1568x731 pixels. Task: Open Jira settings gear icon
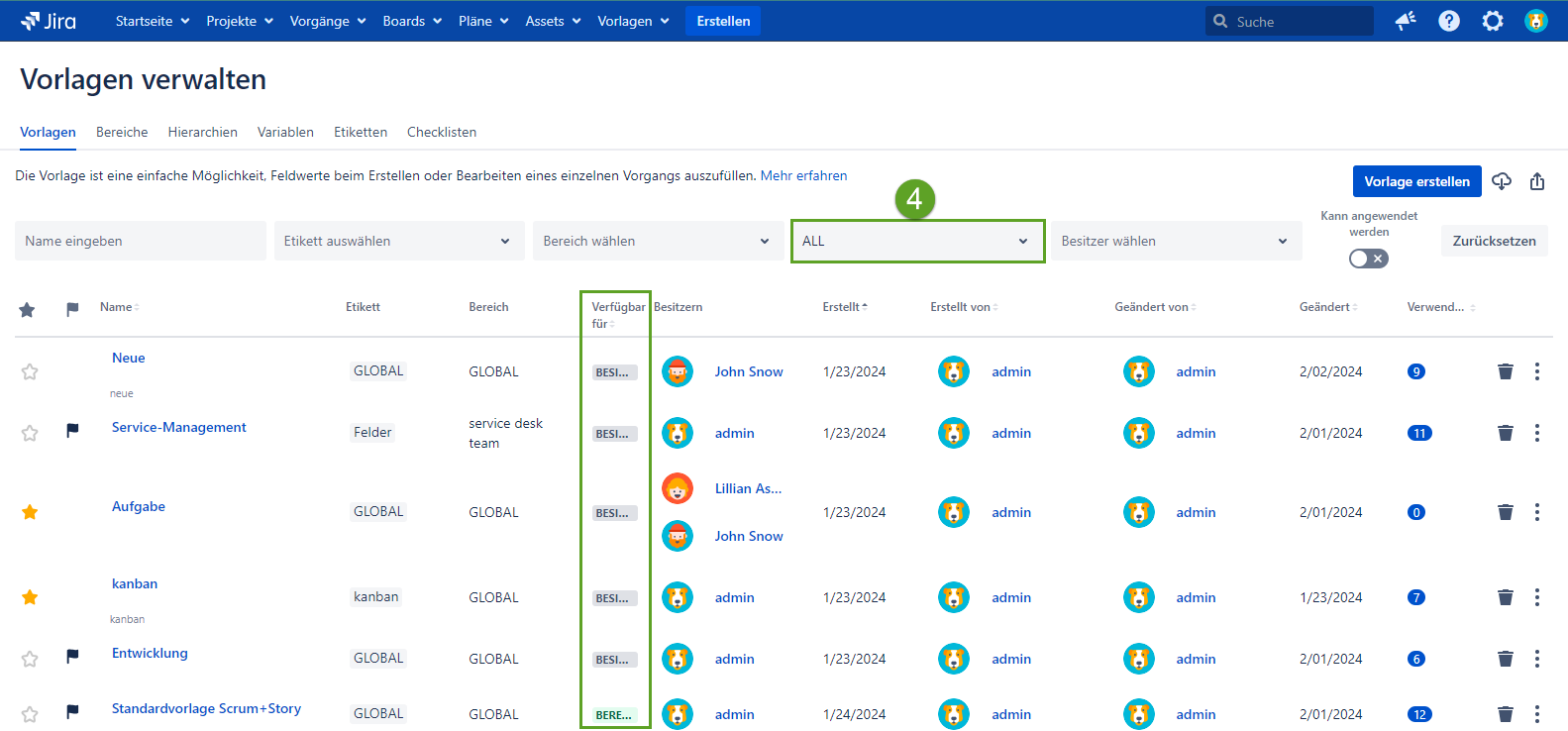[1492, 21]
